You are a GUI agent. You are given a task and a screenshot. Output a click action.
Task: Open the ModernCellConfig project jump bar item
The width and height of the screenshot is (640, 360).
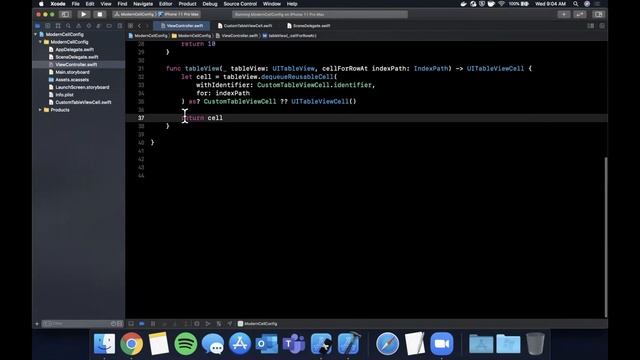tap(148, 36)
